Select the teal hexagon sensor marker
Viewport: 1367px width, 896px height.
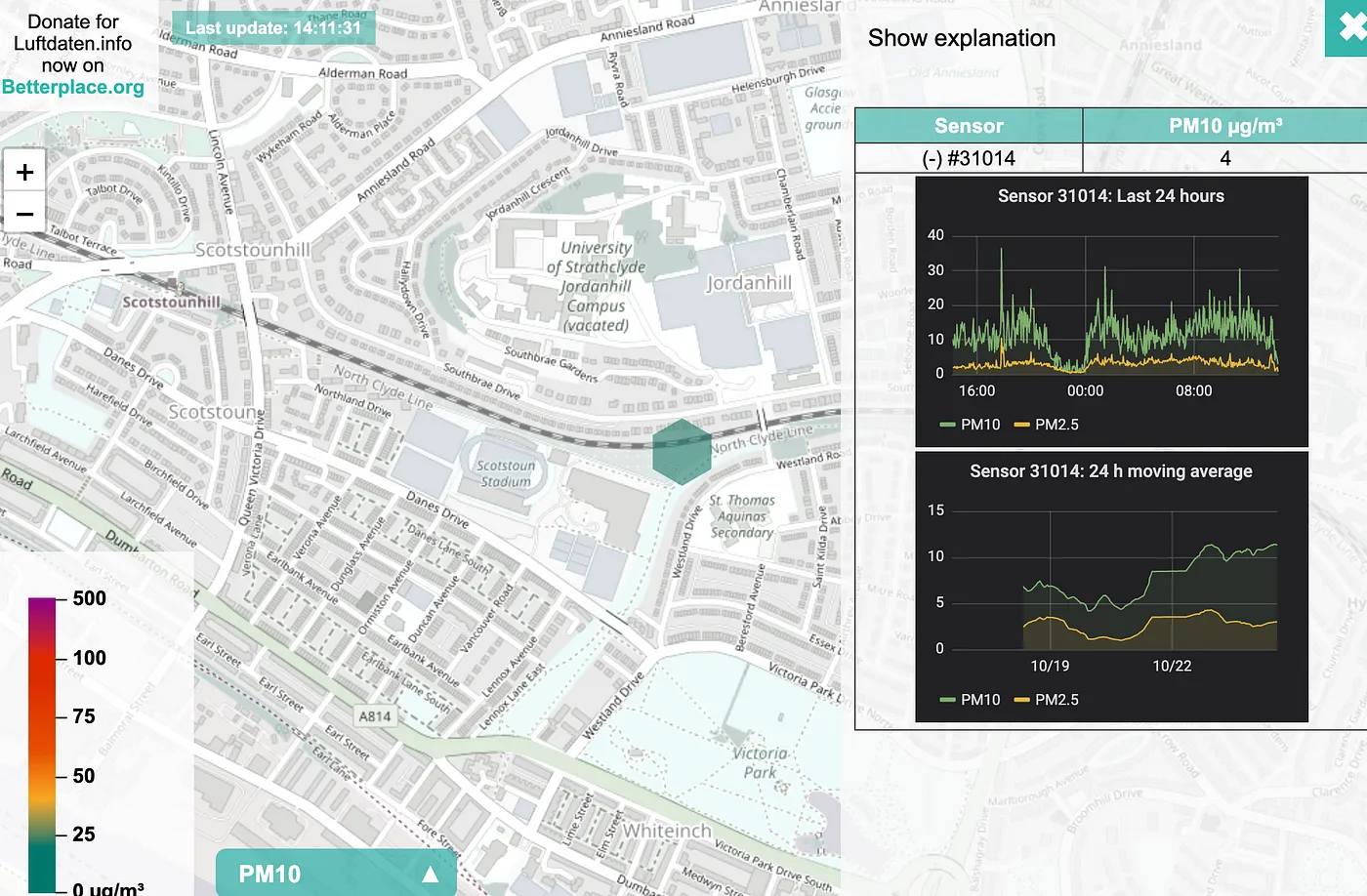[682, 451]
